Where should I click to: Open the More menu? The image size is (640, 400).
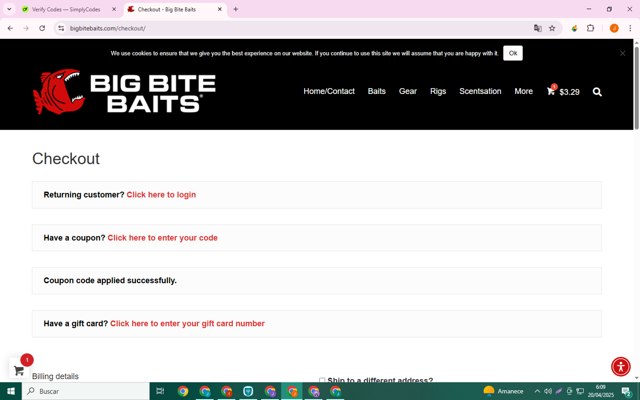click(x=523, y=91)
